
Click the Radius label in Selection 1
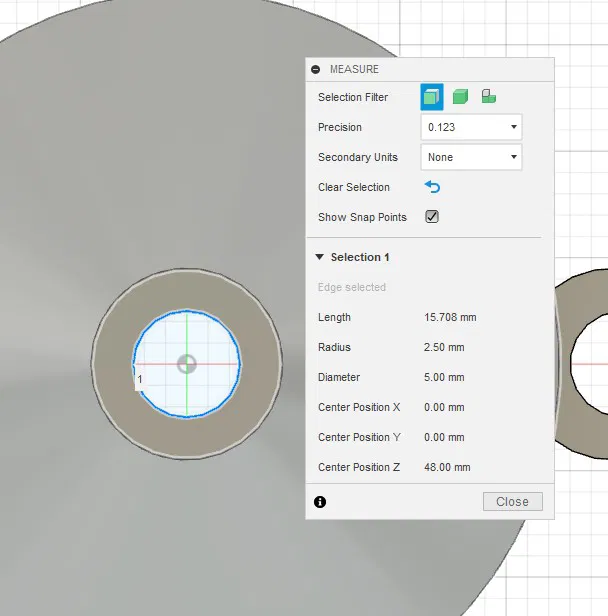(334, 347)
